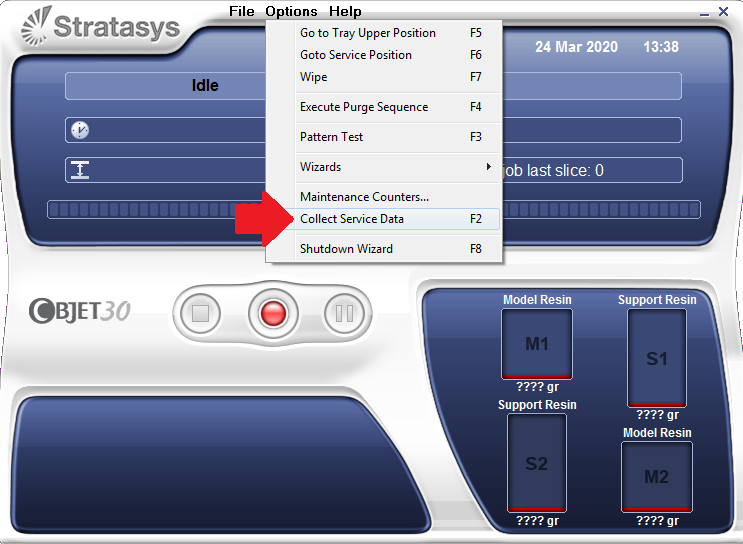Select the S1 support resin cartridge

point(657,358)
